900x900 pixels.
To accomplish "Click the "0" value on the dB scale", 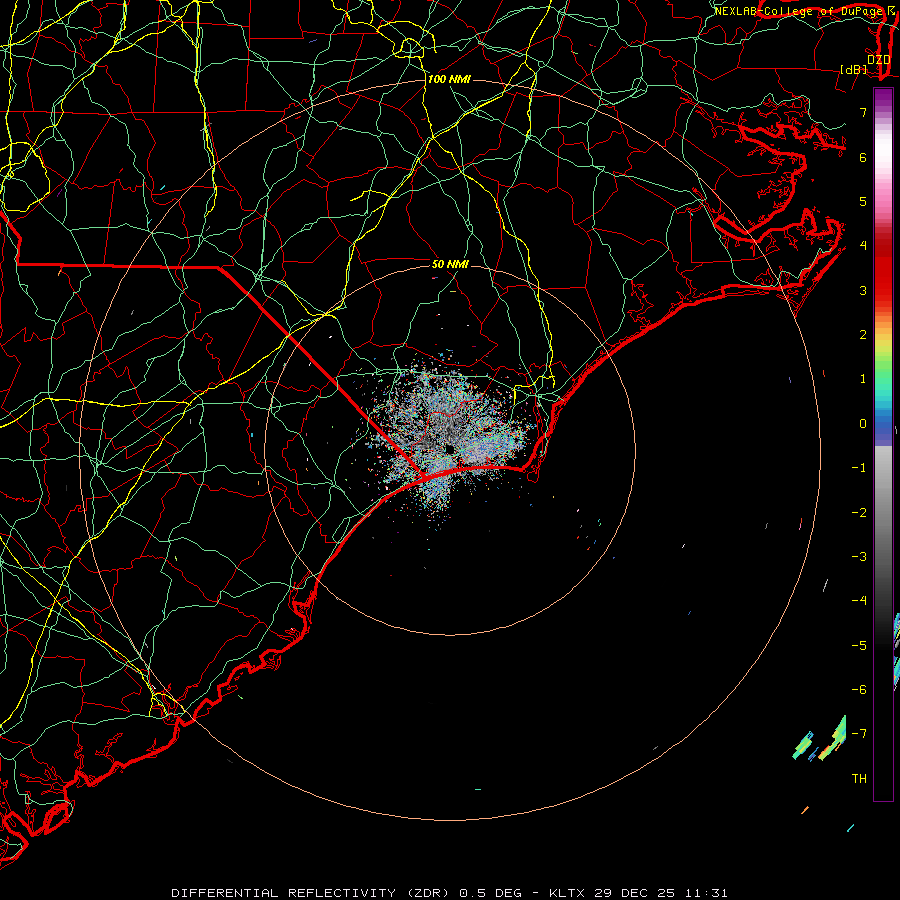I will coord(863,424).
